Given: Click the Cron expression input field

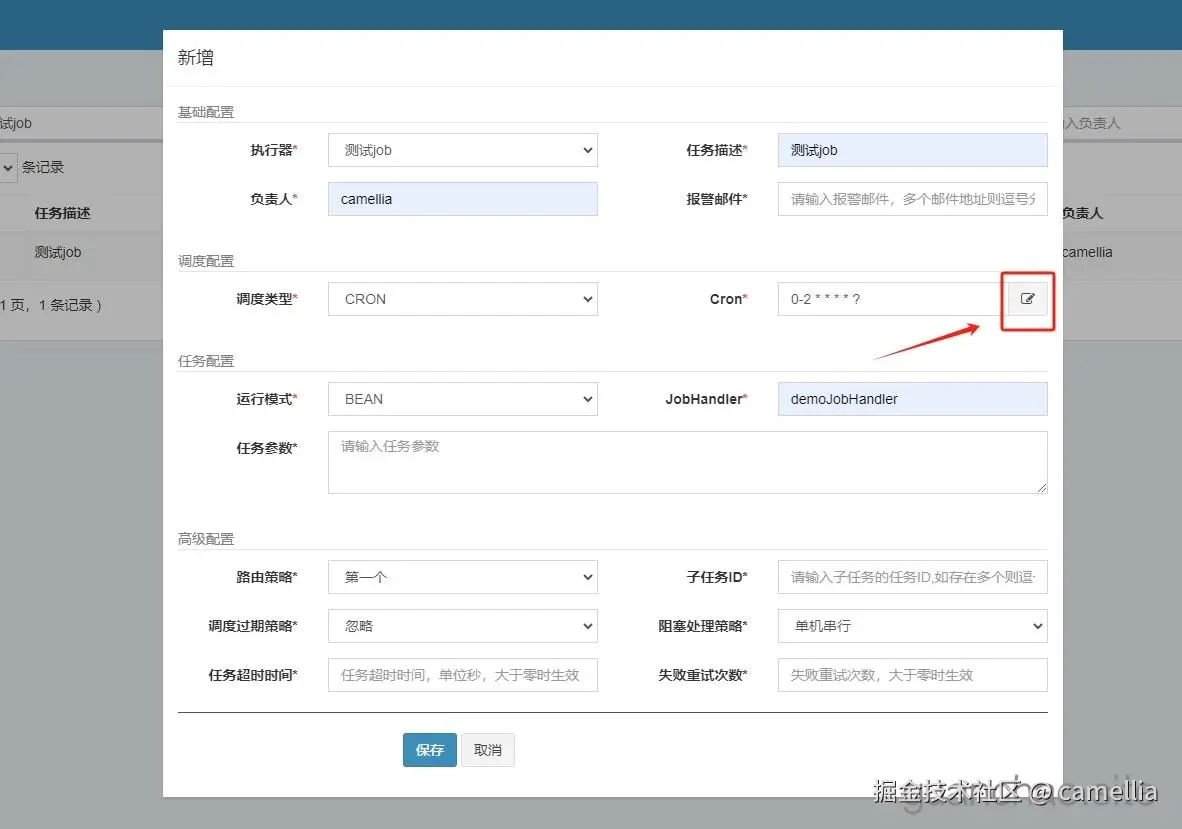Looking at the screenshot, I should tap(893, 299).
